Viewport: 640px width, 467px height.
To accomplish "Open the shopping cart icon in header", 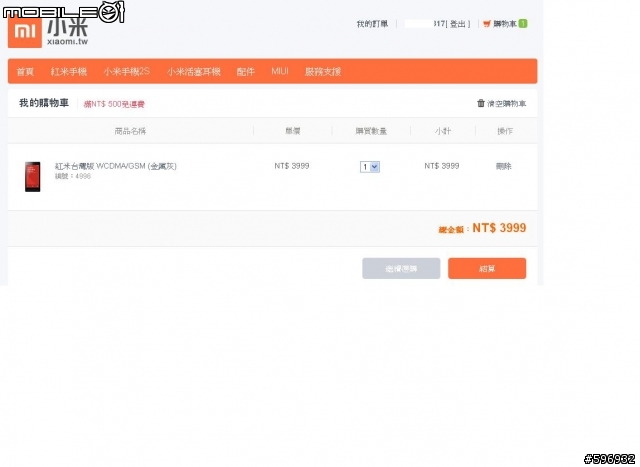I will 487,24.
